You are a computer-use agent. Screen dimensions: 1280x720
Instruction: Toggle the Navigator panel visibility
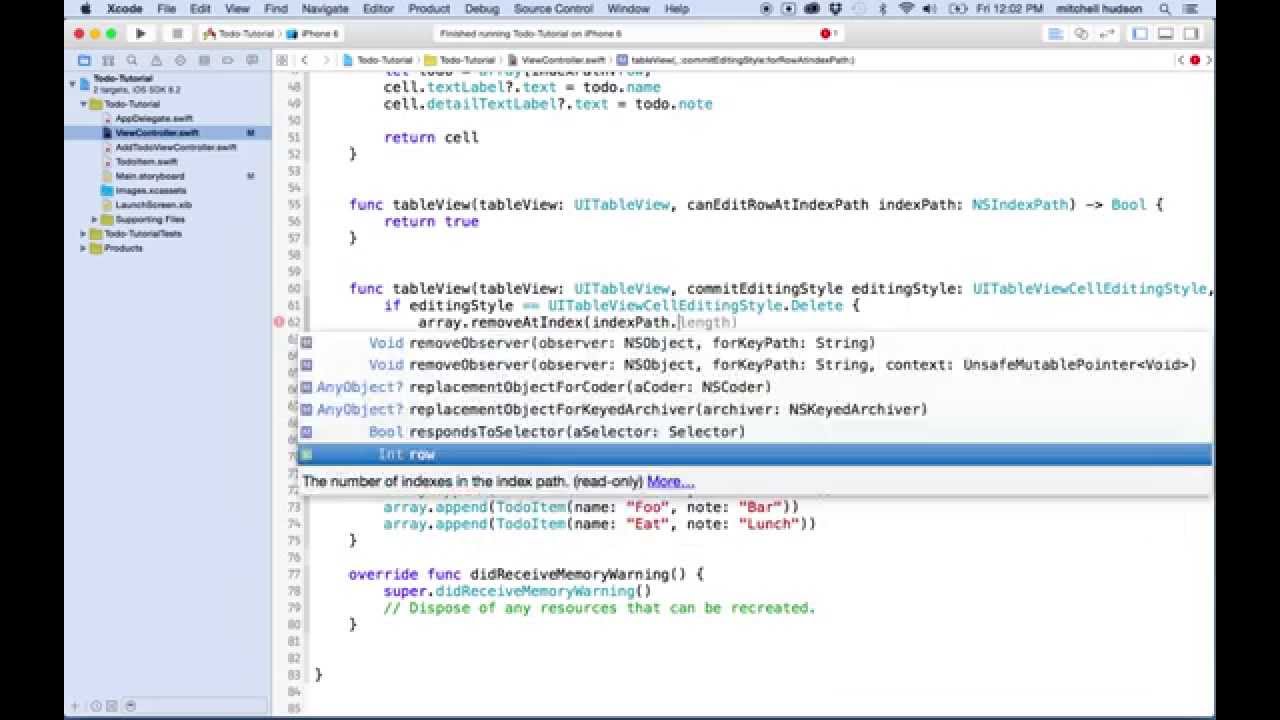(1140, 33)
